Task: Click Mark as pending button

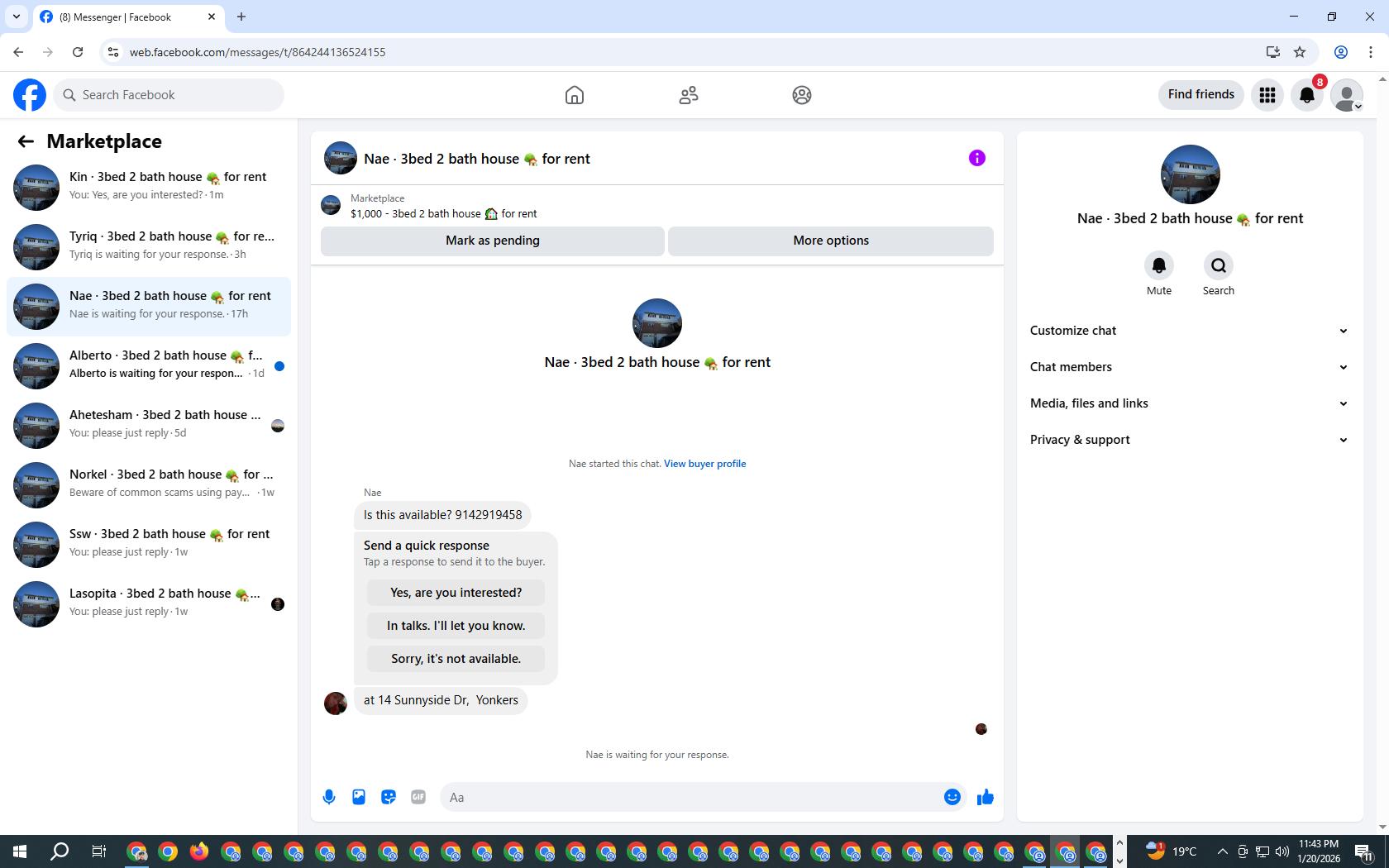Action: coord(493,241)
